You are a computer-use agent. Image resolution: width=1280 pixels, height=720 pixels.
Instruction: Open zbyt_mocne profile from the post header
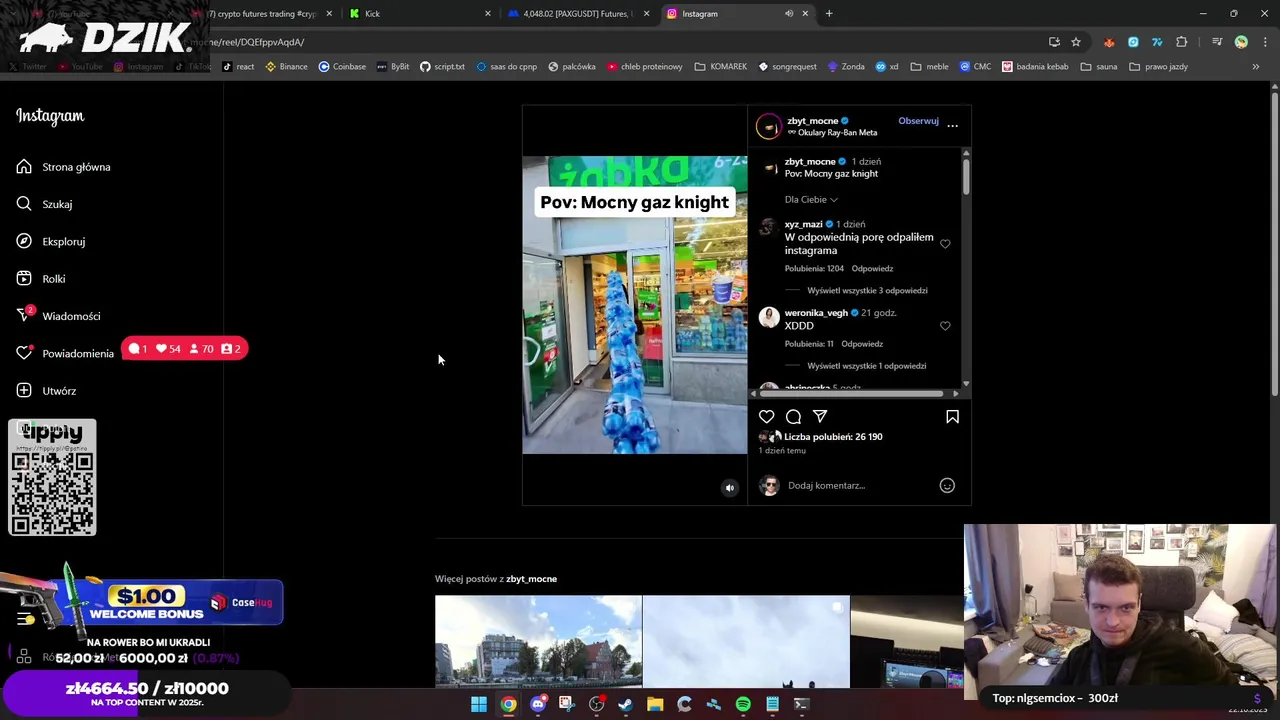(812, 121)
